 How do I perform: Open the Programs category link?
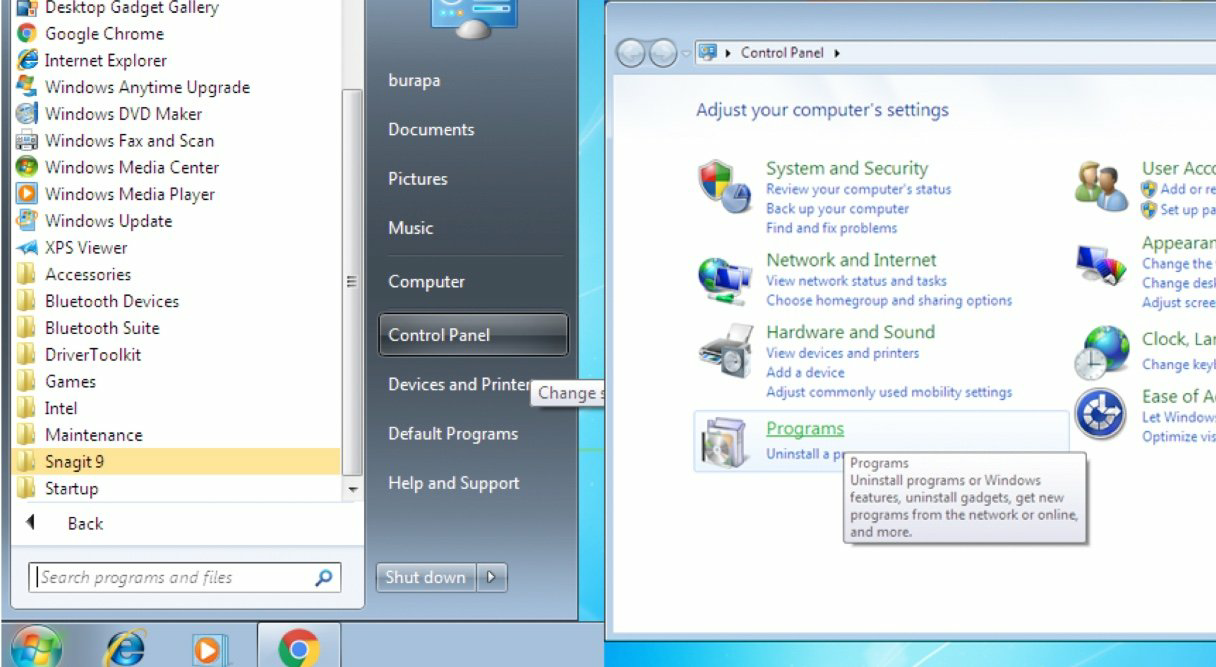(x=805, y=429)
